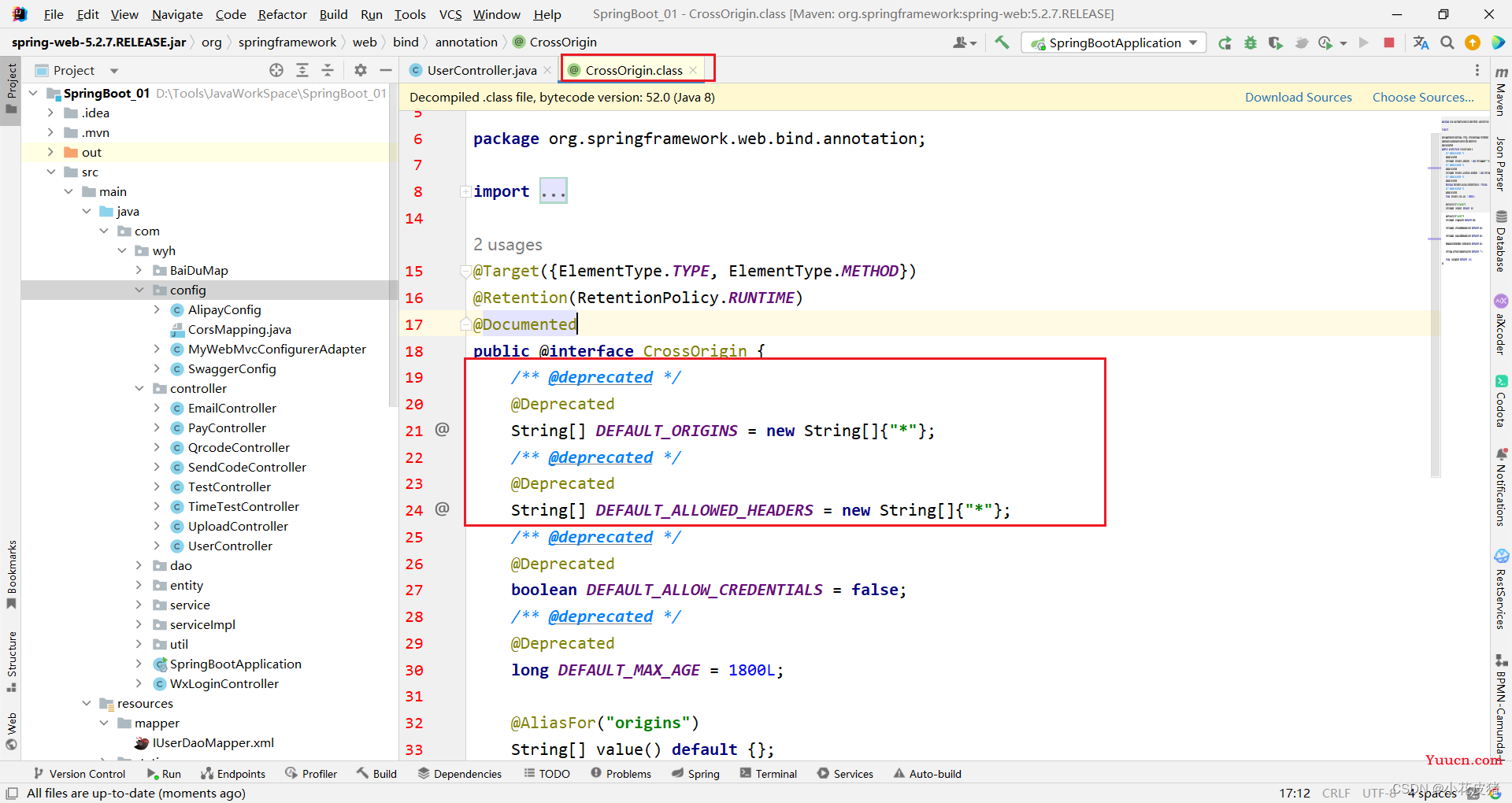Expand the dao package node

(139, 565)
